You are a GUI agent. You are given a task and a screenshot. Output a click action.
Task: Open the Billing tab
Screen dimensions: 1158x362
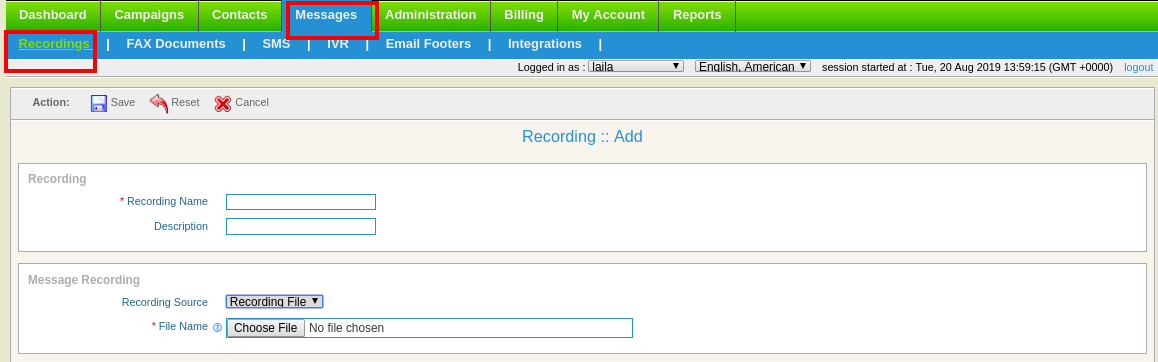coord(524,16)
